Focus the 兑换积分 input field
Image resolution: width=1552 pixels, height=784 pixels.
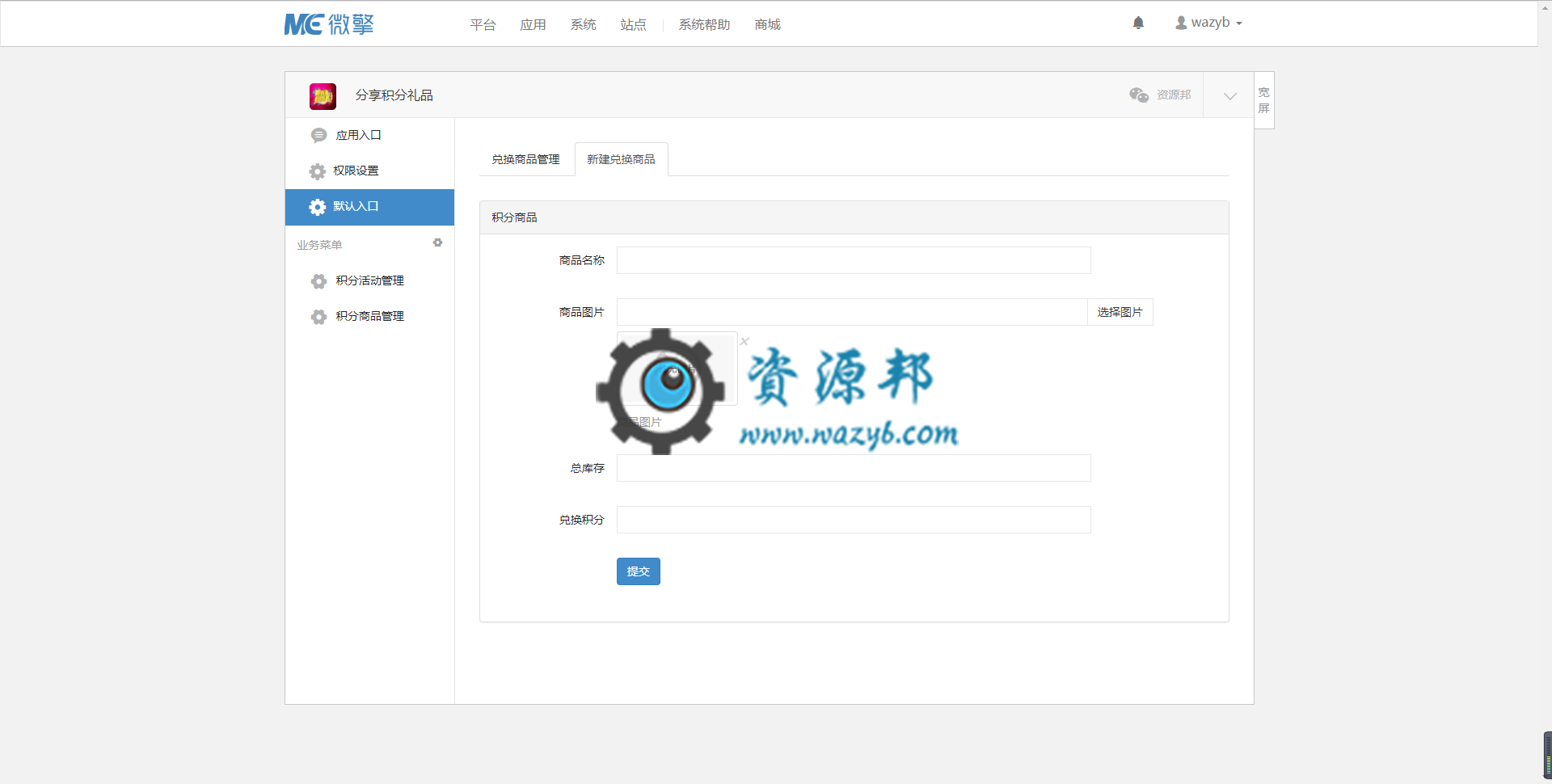[854, 520]
